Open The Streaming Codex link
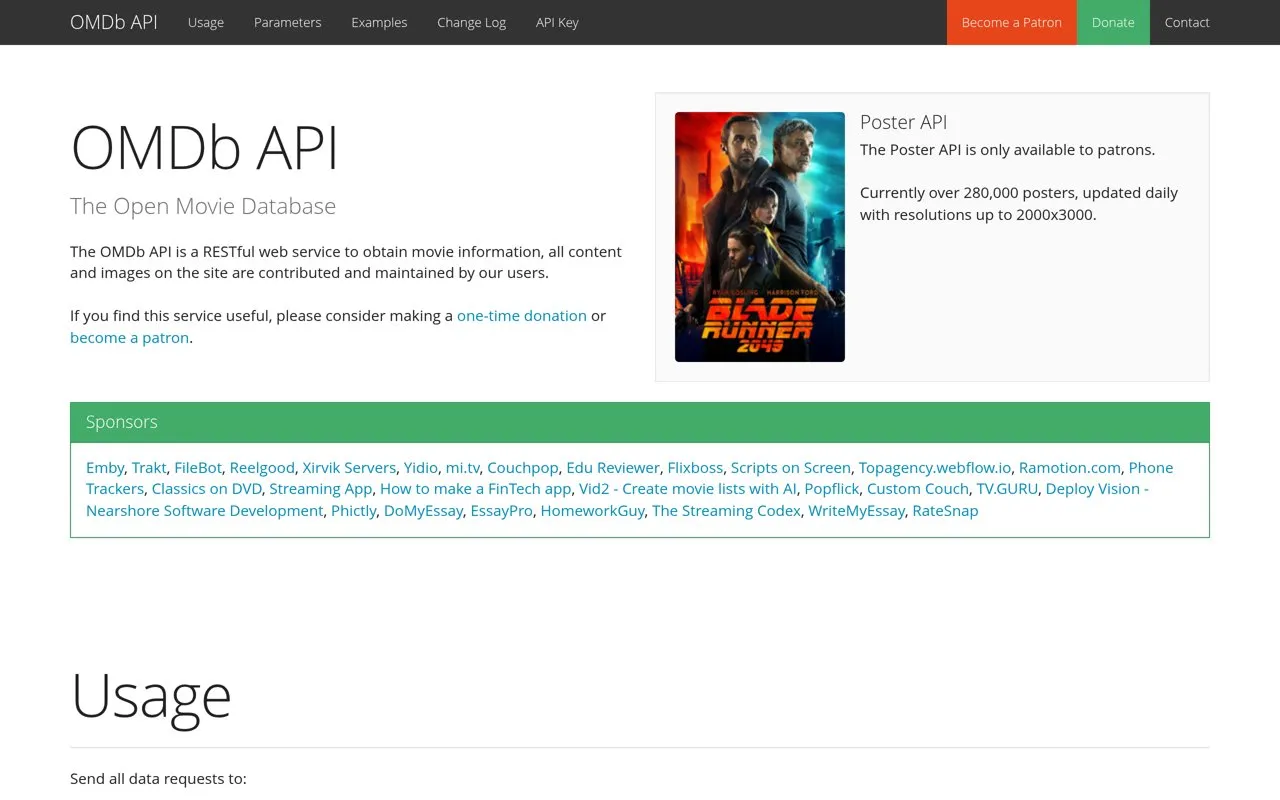Viewport: 1280px width, 800px height. 726,511
